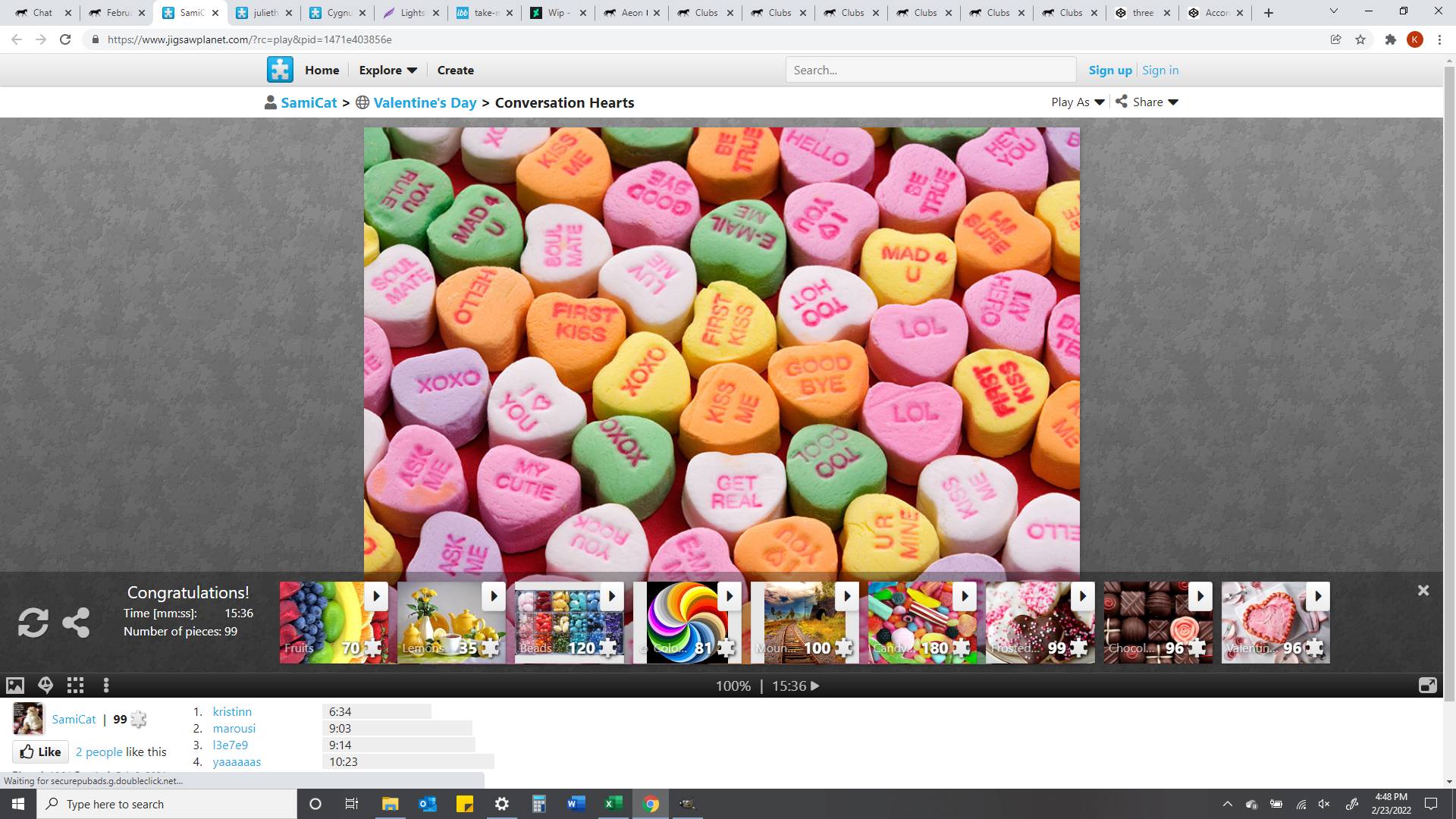Click the puzzle timer play arrow
This screenshot has height=819, width=1456.
point(815,686)
